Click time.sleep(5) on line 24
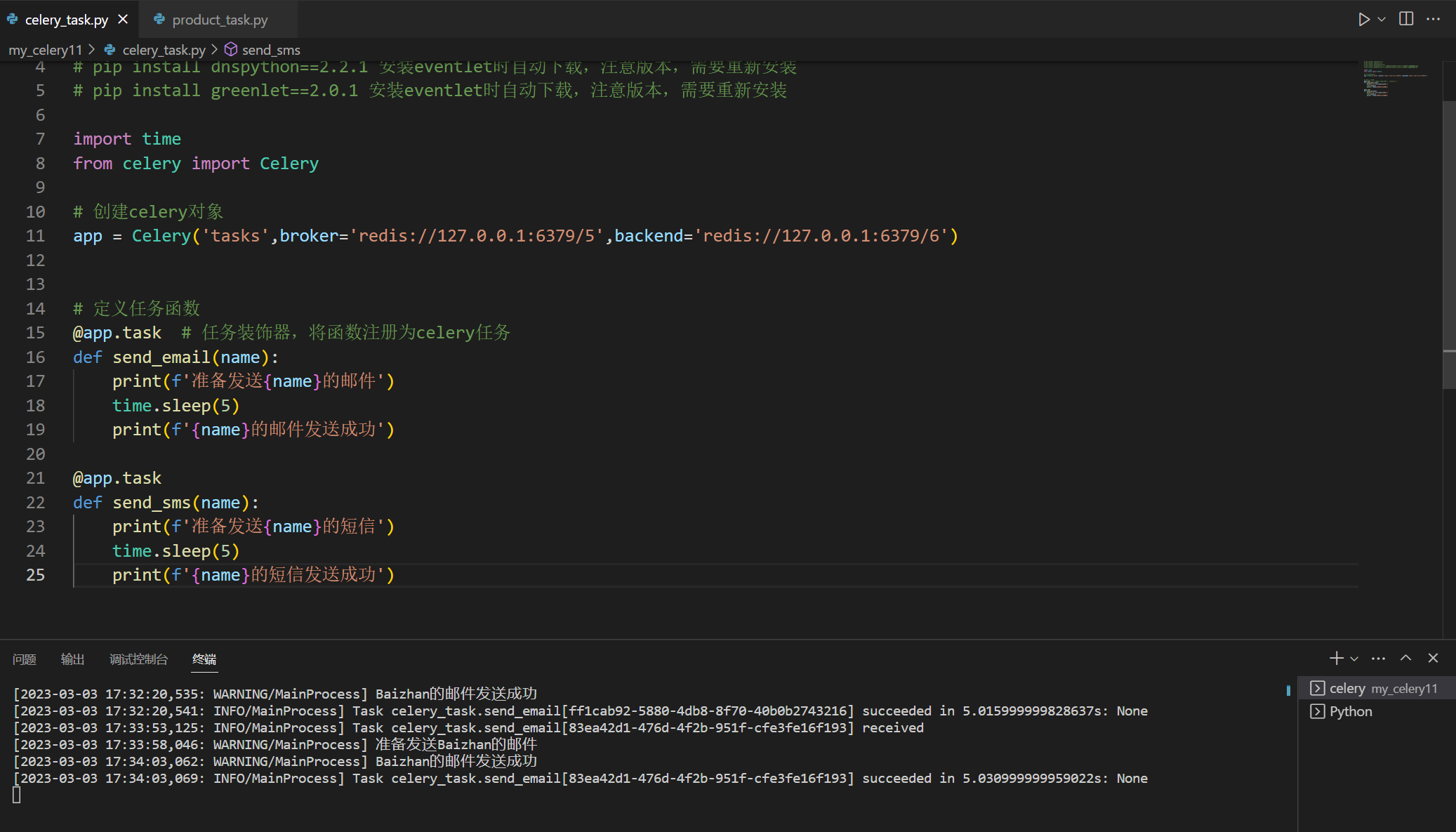1456x832 pixels. pos(176,551)
